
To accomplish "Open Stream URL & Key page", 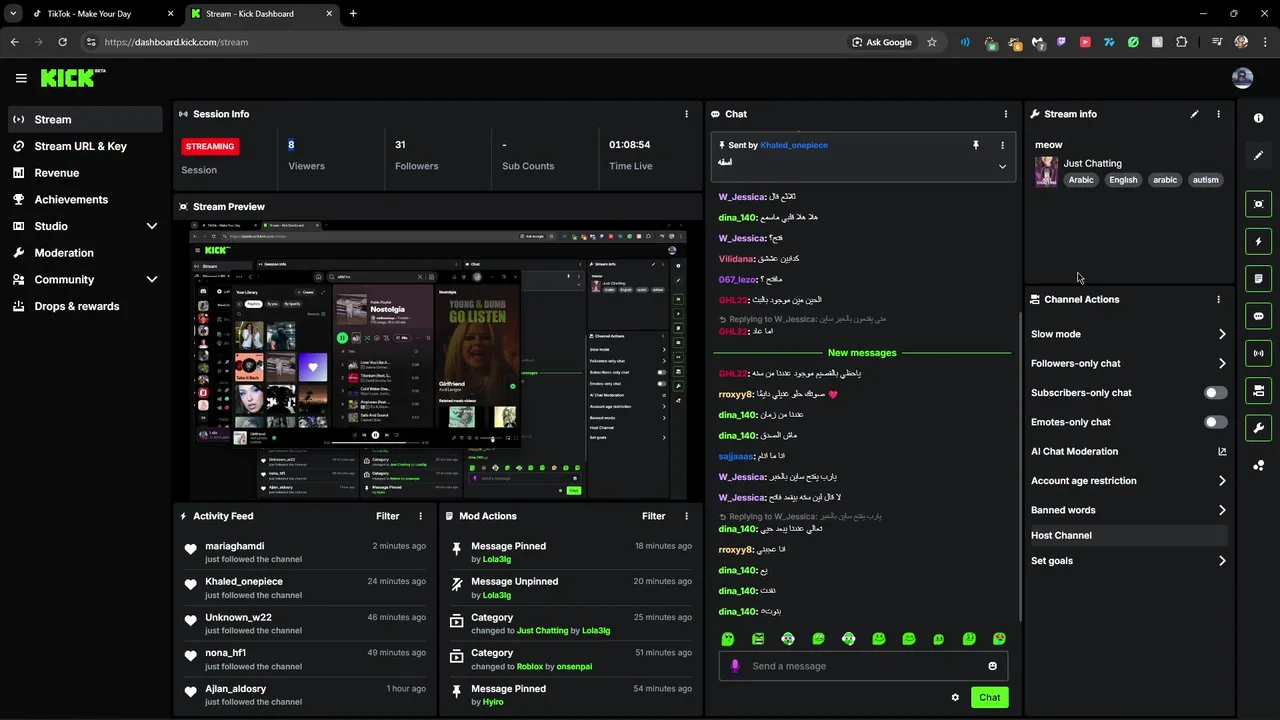I will (84, 146).
